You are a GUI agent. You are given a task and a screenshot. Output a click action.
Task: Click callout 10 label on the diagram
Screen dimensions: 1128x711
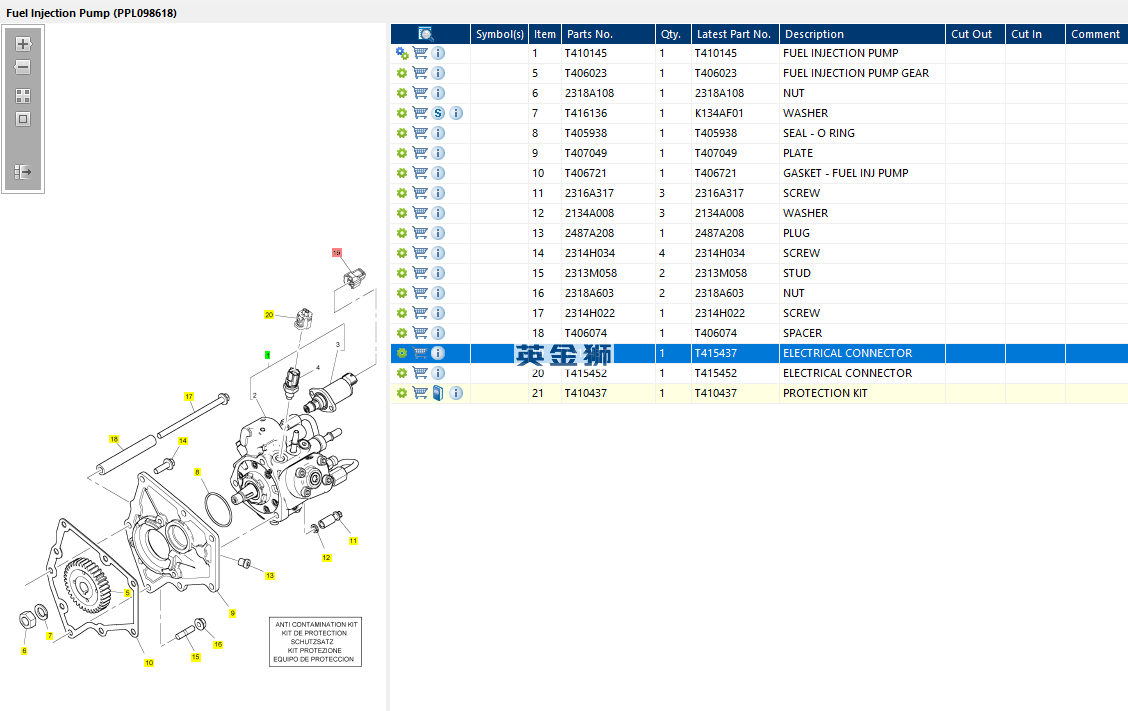[148, 663]
